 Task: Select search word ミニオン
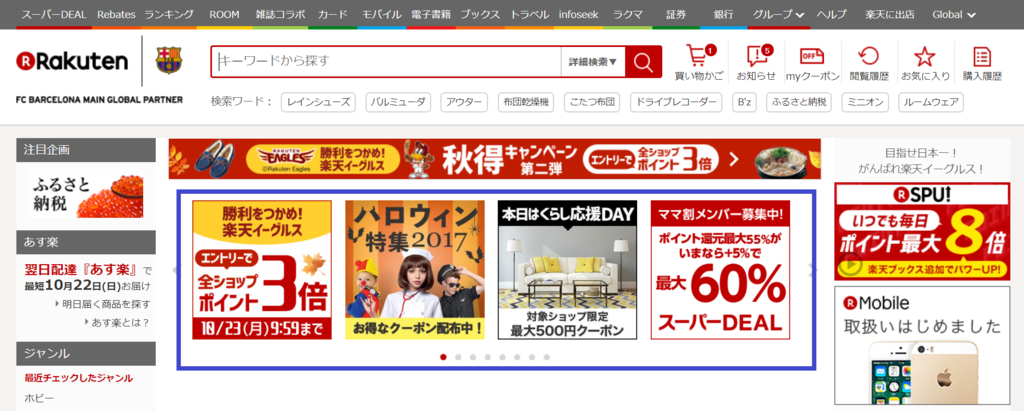[x=865, y=102]
